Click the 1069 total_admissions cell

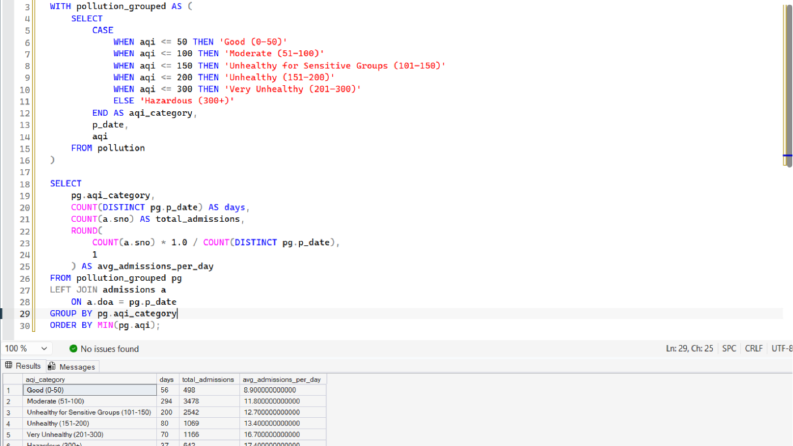point(209,423)
